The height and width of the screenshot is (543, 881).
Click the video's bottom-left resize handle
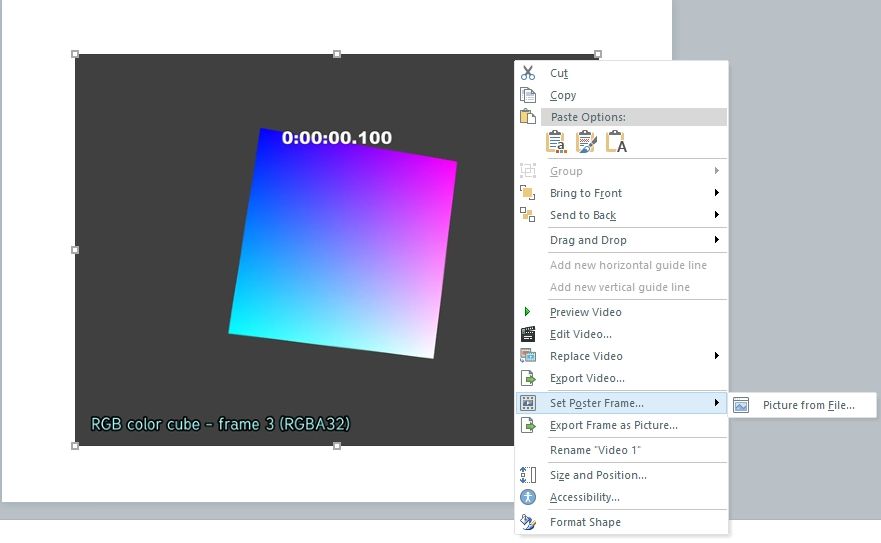[x=75, y=446]
